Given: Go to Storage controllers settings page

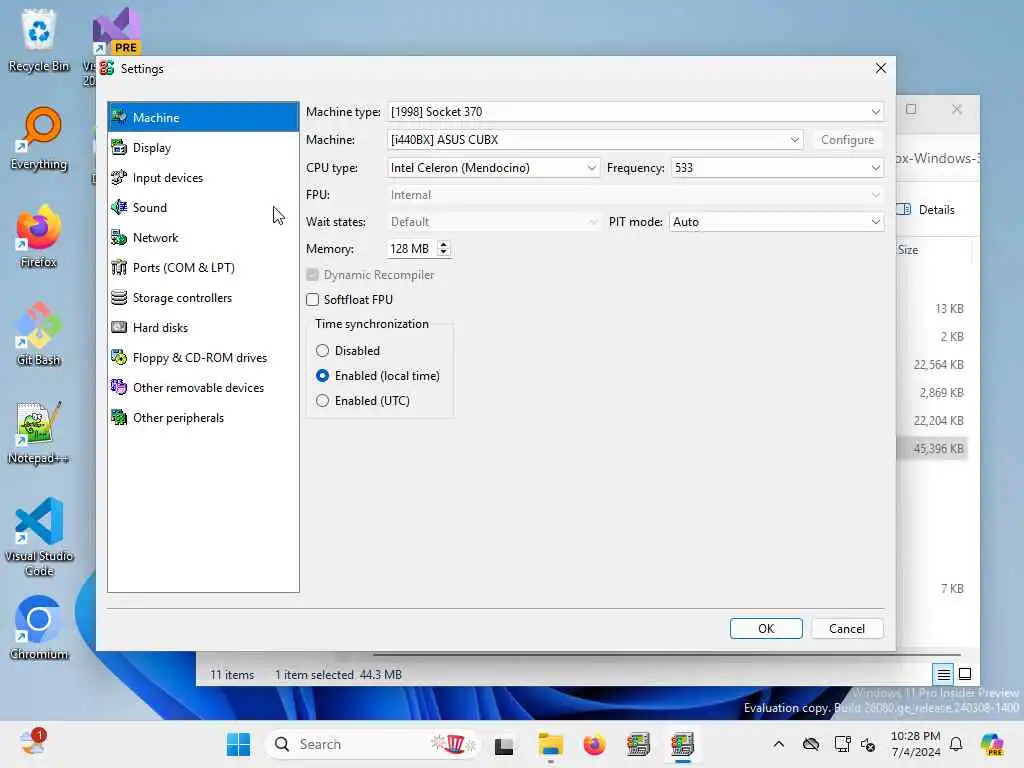Looking at the screenshot, I should point(203,298).
